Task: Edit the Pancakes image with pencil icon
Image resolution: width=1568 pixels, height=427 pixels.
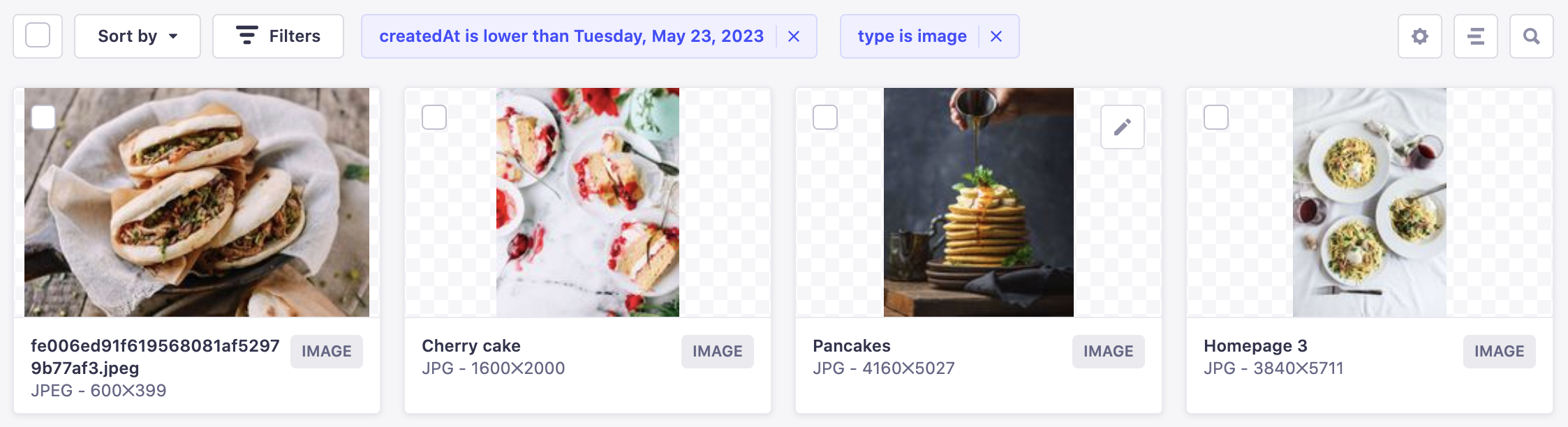Action: pos(1122,127)
